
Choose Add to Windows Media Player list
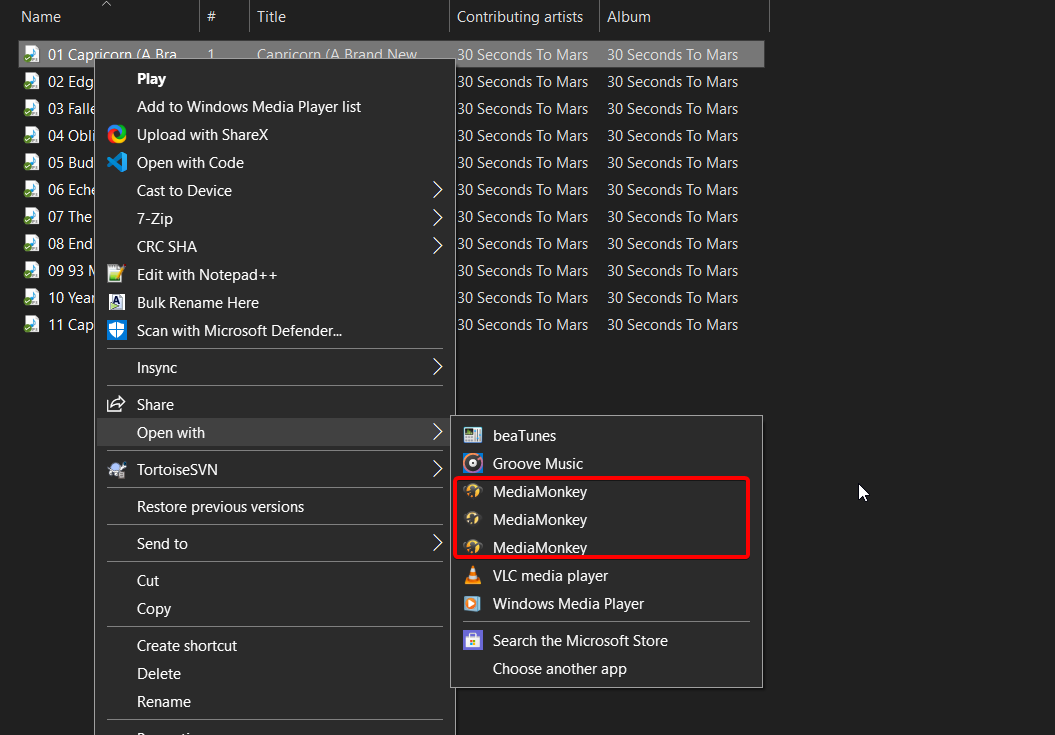pyautogui.click(x=248, y=107)
